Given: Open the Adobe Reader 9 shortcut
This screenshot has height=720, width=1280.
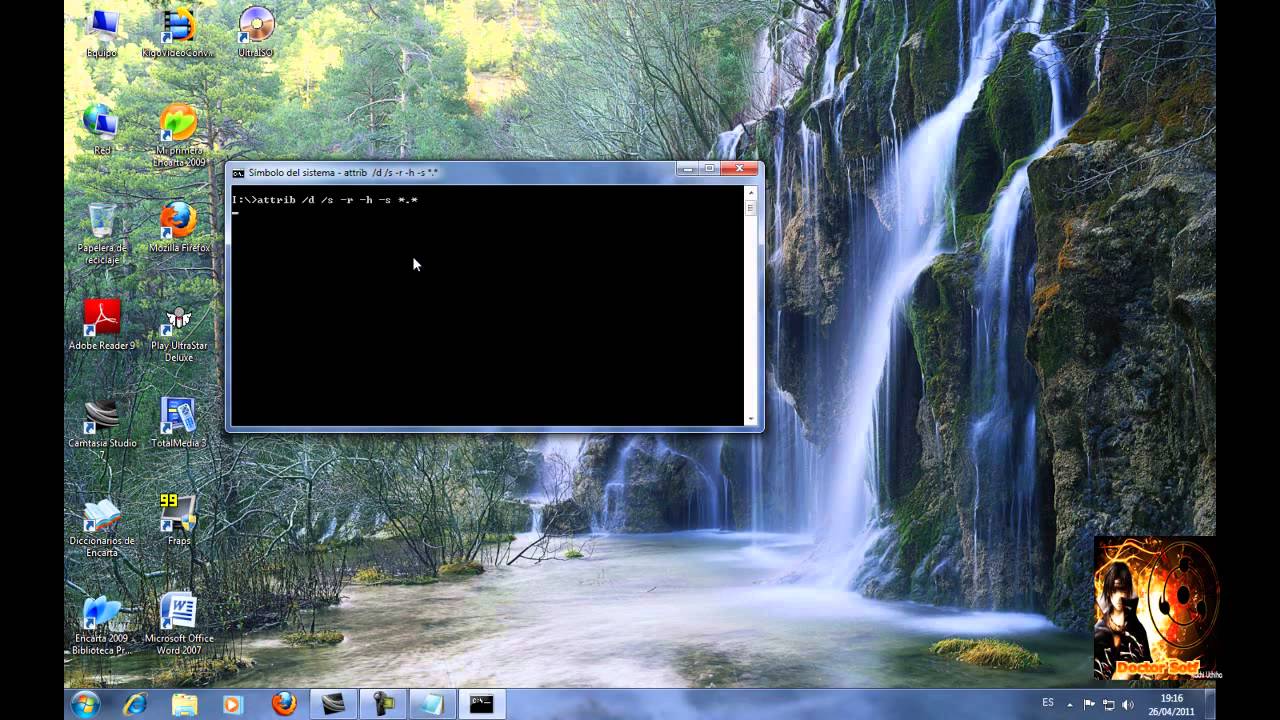Looking at the screenshot, I should [x=101, y=325].
